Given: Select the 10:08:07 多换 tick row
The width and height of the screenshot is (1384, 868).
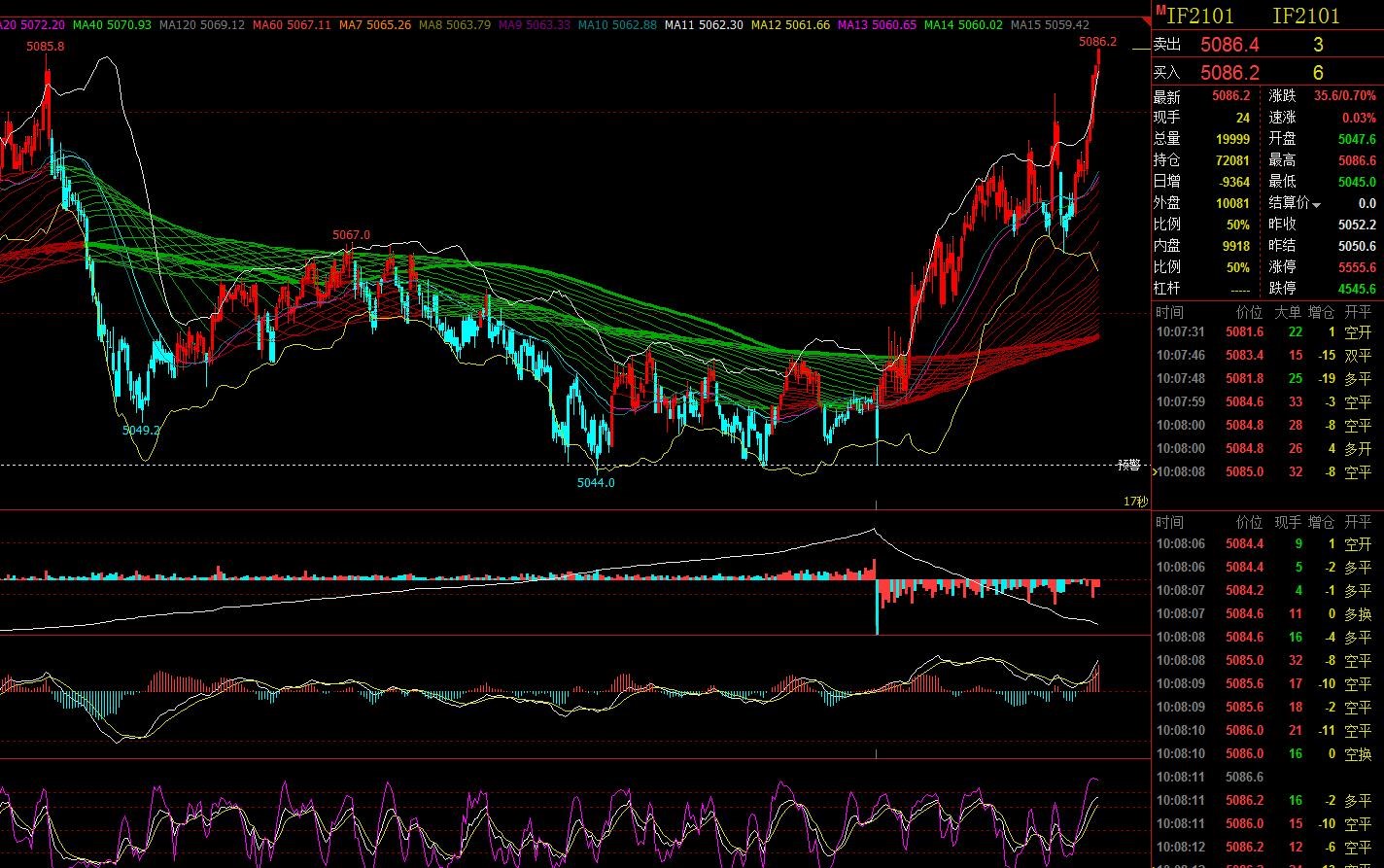Looking at the screenshot, I should [1265, 613].
